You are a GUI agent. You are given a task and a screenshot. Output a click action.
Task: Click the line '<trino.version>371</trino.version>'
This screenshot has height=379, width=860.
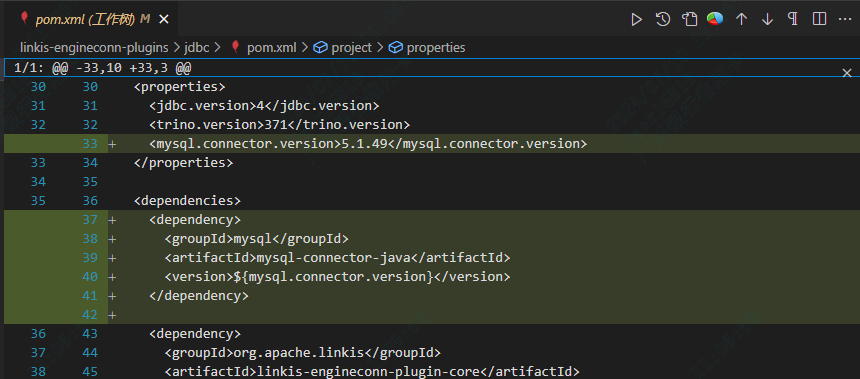[x=279, y=125]
